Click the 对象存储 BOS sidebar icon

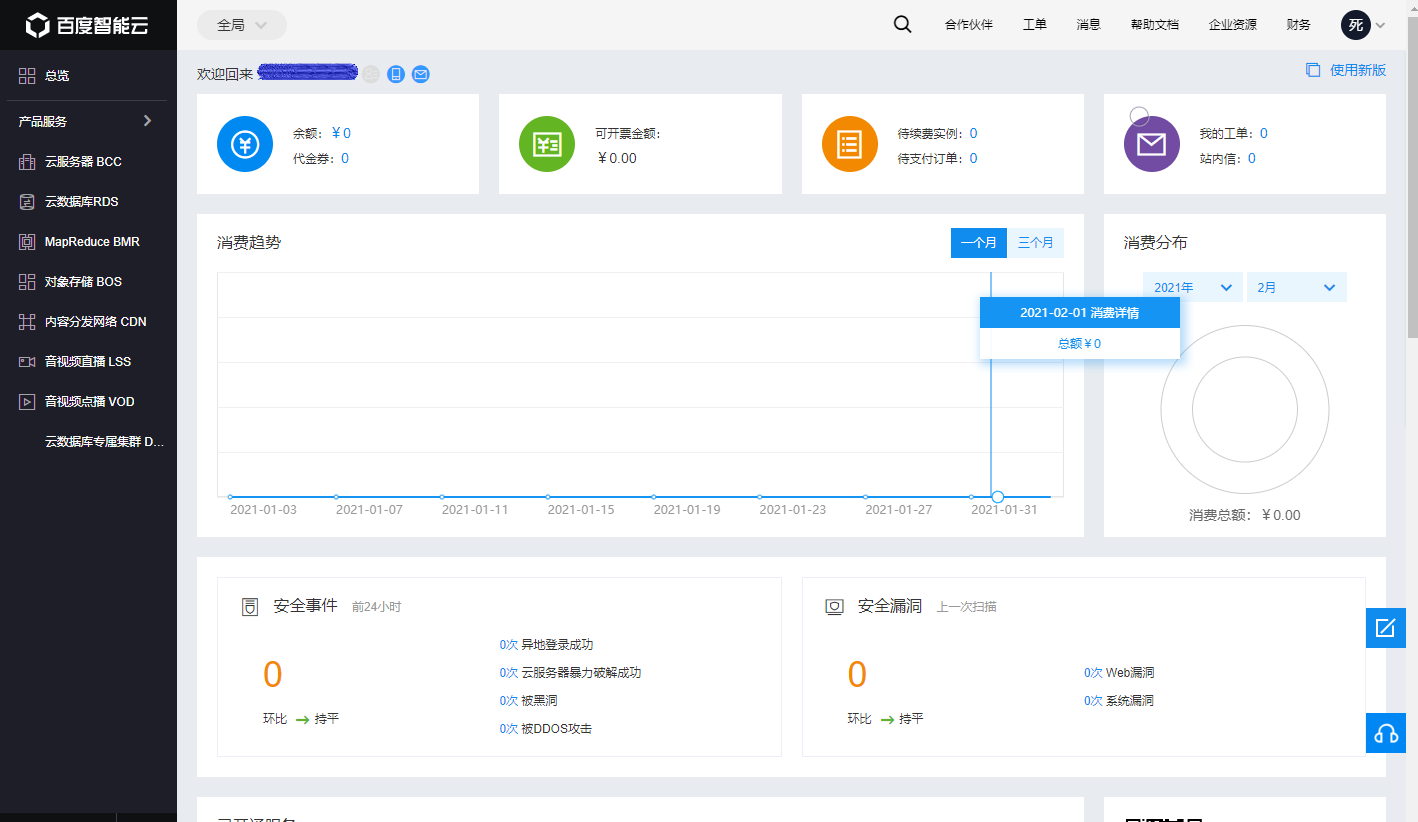click(27, 281)
